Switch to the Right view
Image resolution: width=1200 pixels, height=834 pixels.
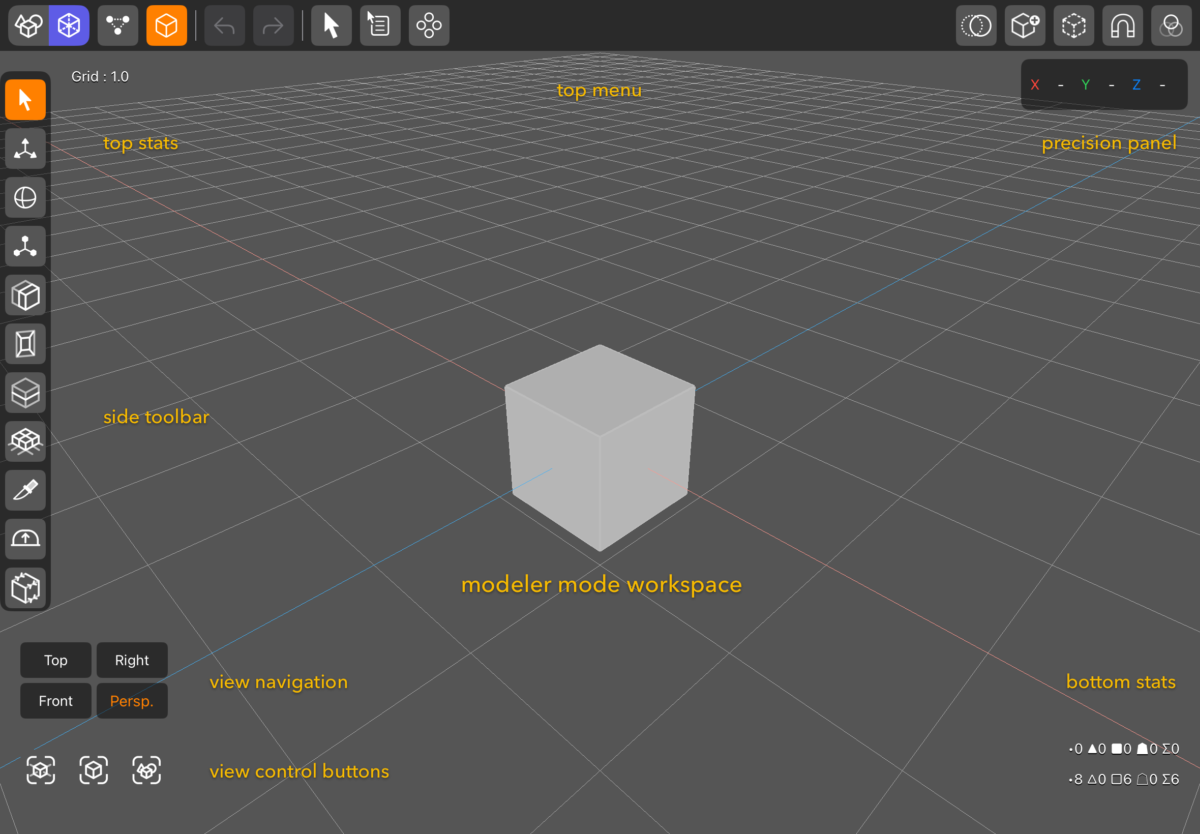pos(132,660)
